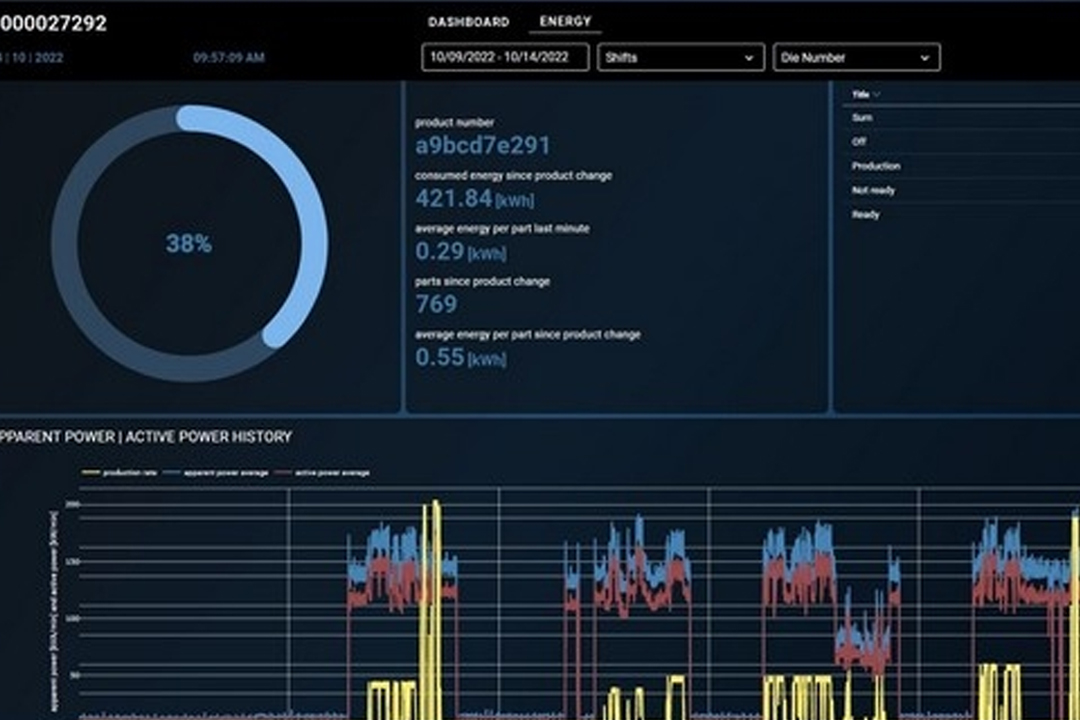Click the "parts since product change" label
The height and width of the screenshot is (720, 1080).
click(482, 281)
